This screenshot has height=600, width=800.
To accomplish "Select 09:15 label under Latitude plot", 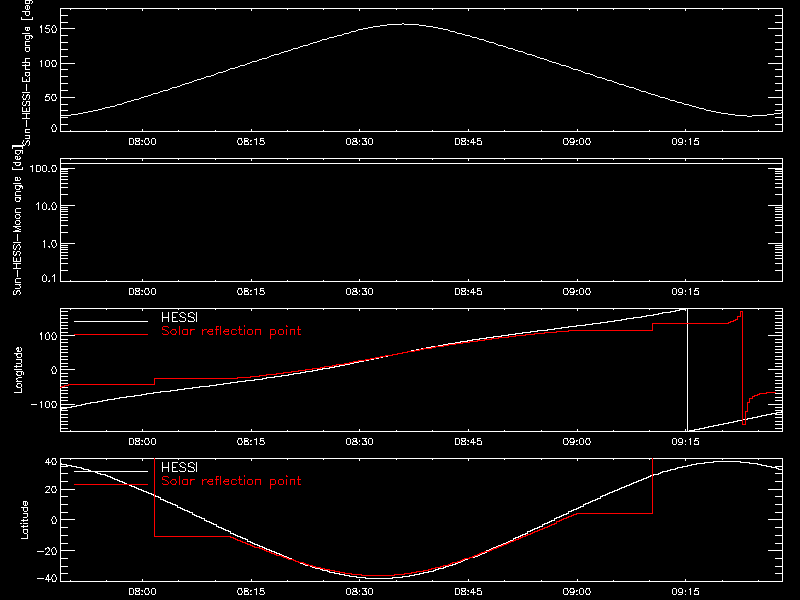I will click(686, 591).
